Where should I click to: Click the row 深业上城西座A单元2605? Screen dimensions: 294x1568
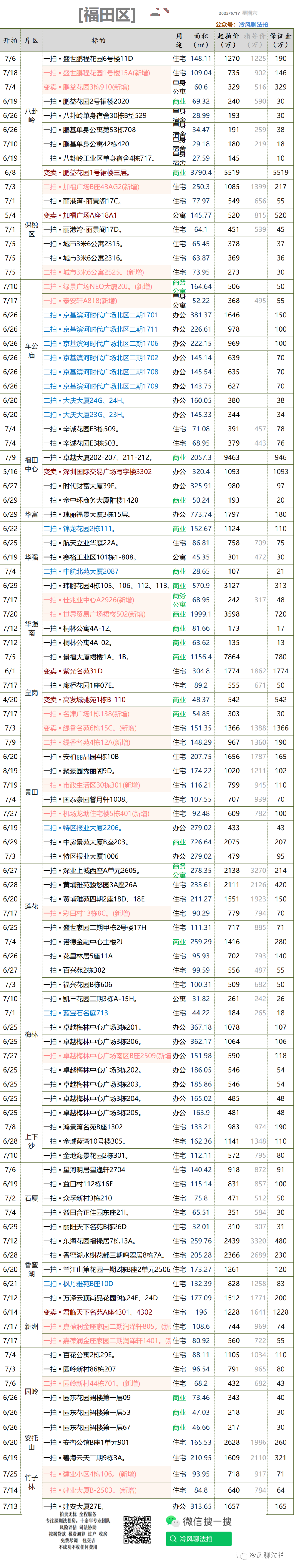pos(147,871)
